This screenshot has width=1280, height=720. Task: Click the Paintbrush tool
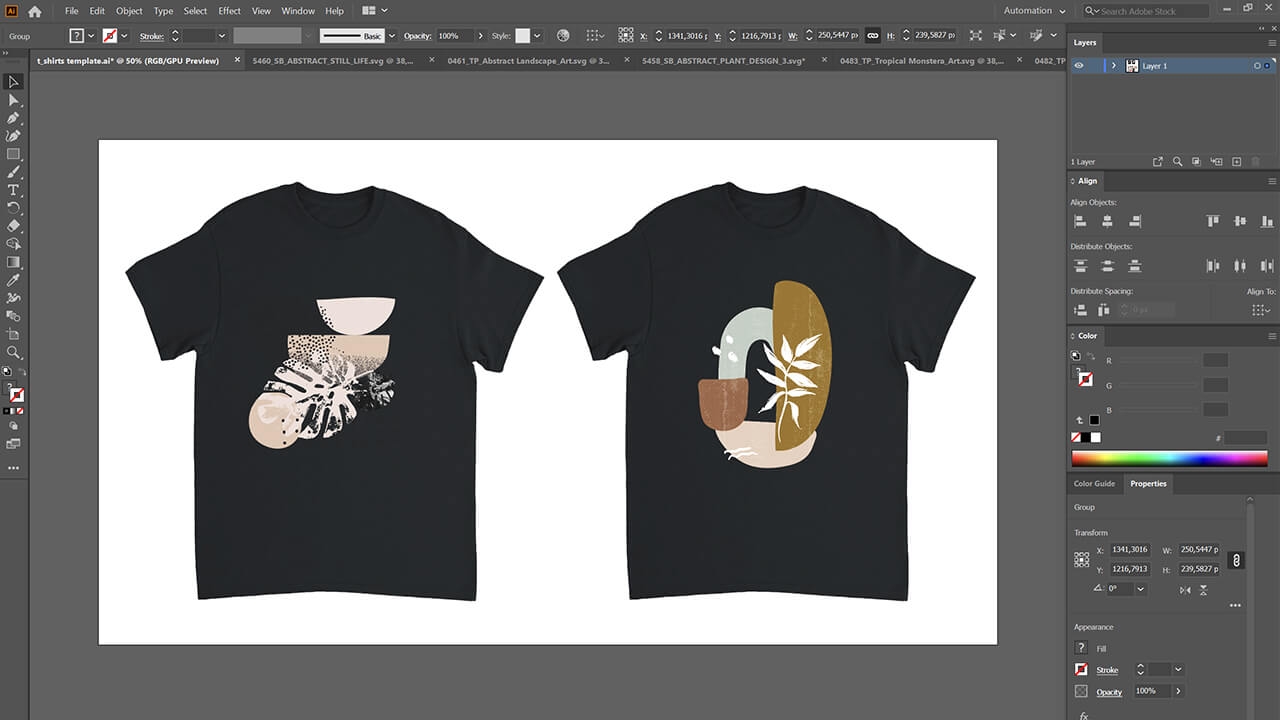(x=13, y=172)
